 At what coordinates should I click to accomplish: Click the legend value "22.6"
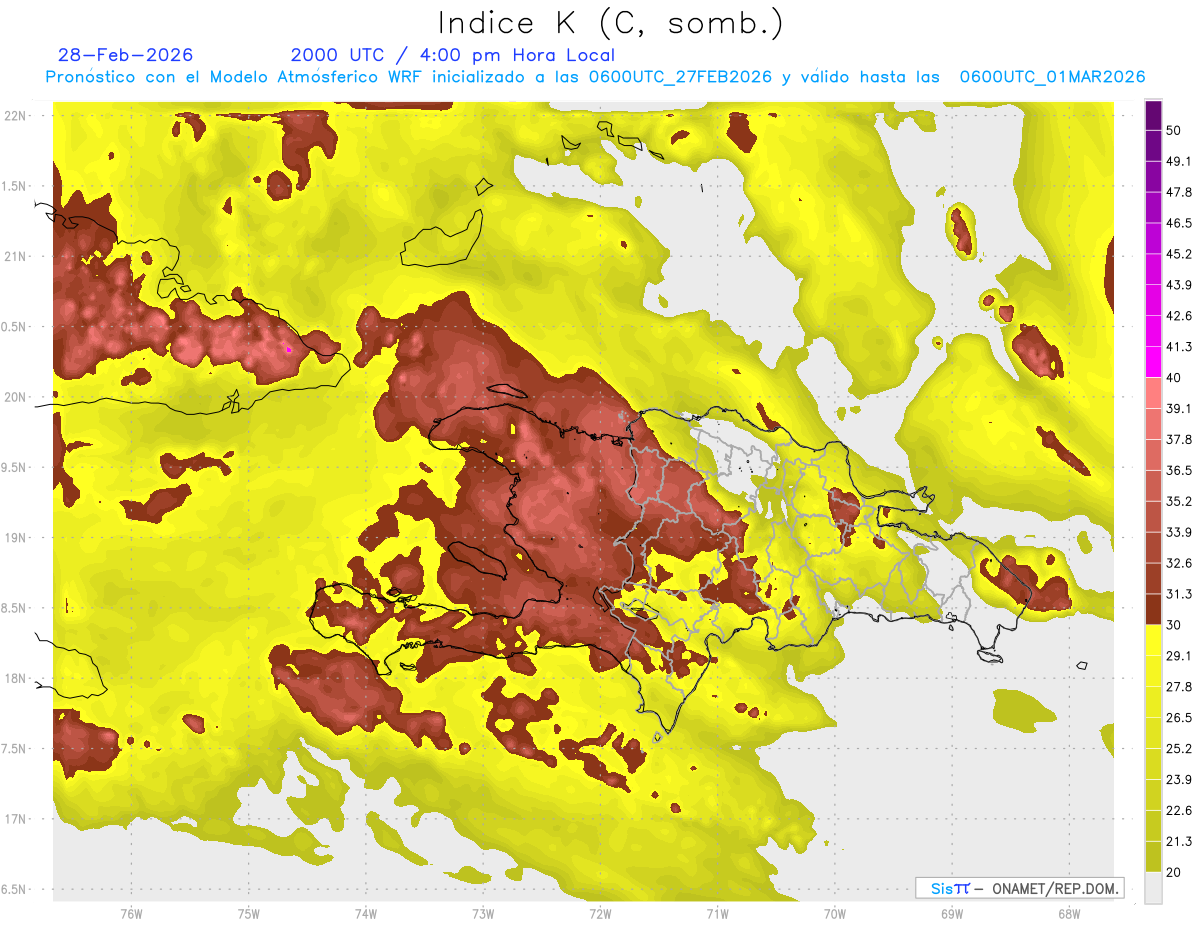coord(1178,811)
